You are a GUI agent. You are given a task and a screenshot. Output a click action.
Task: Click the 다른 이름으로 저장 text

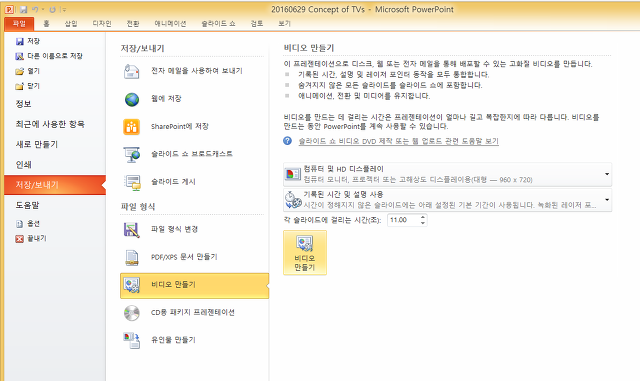[x=55, y=56]
